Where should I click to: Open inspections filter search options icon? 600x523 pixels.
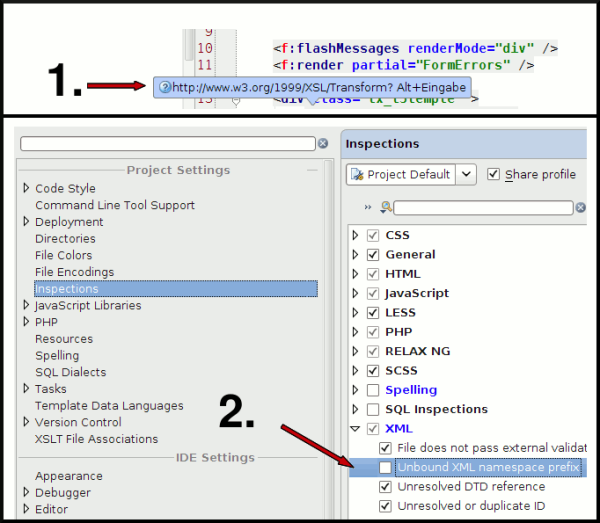click(386, 207)
